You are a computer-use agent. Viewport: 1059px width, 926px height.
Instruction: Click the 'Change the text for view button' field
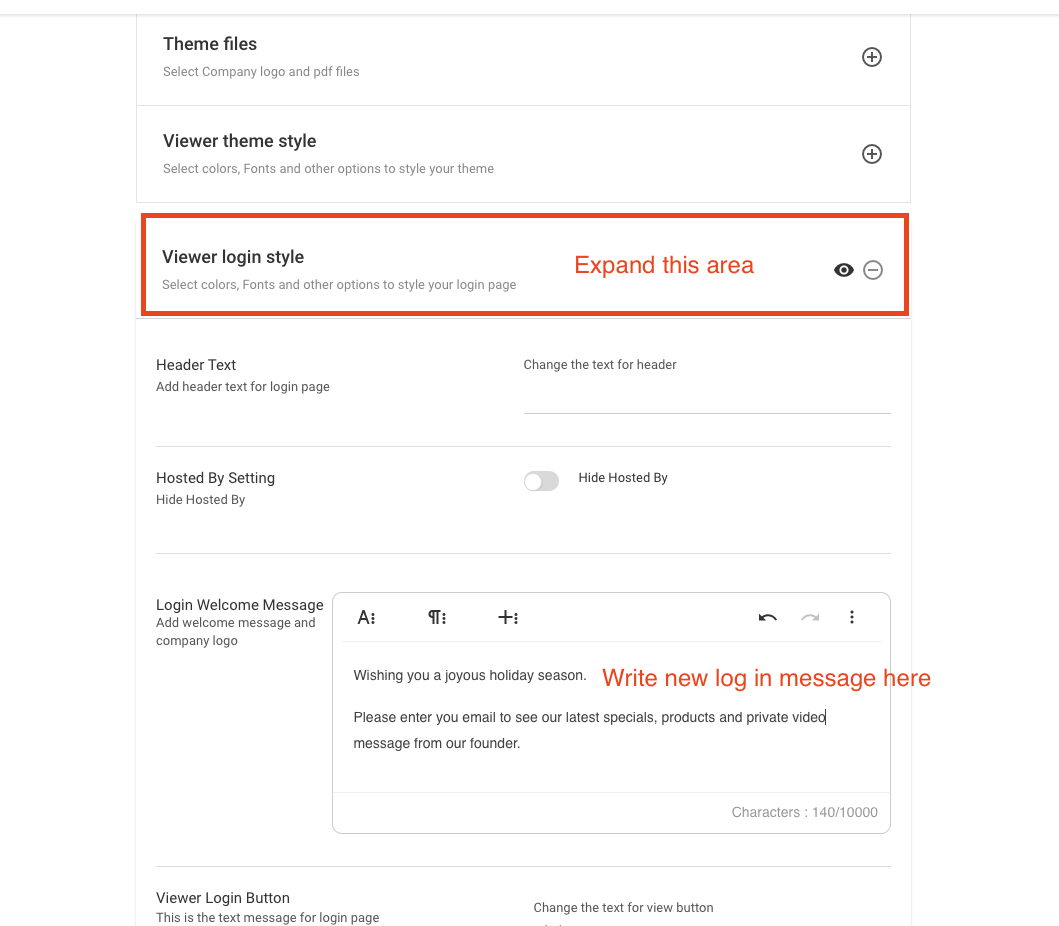(x=623, y=908)
